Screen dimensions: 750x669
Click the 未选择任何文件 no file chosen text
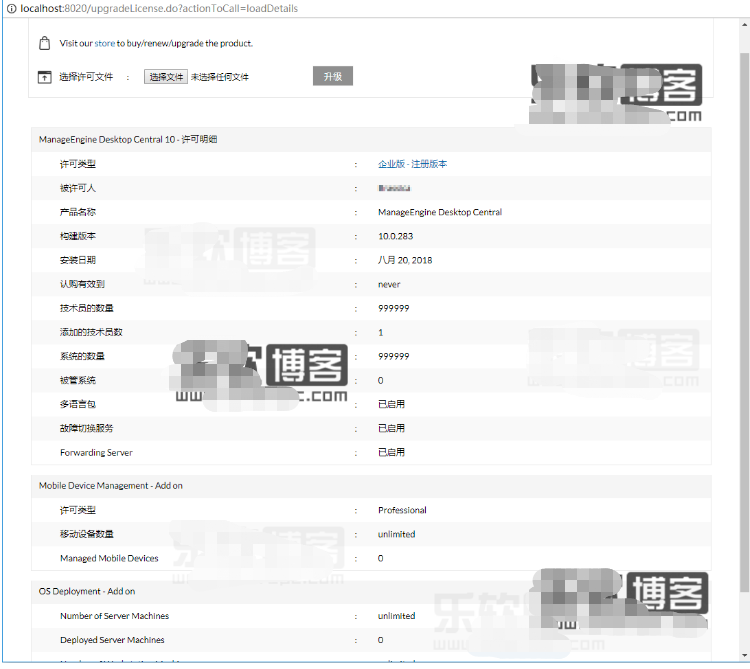tap(220, 77)
